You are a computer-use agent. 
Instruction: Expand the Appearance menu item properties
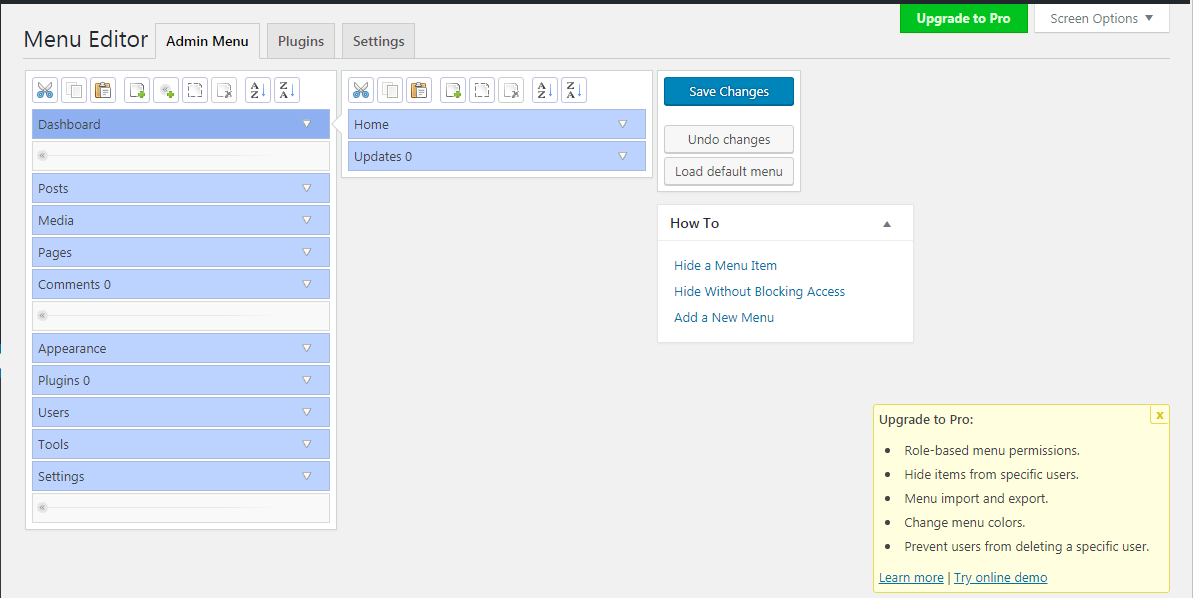[x=307, y=348]
